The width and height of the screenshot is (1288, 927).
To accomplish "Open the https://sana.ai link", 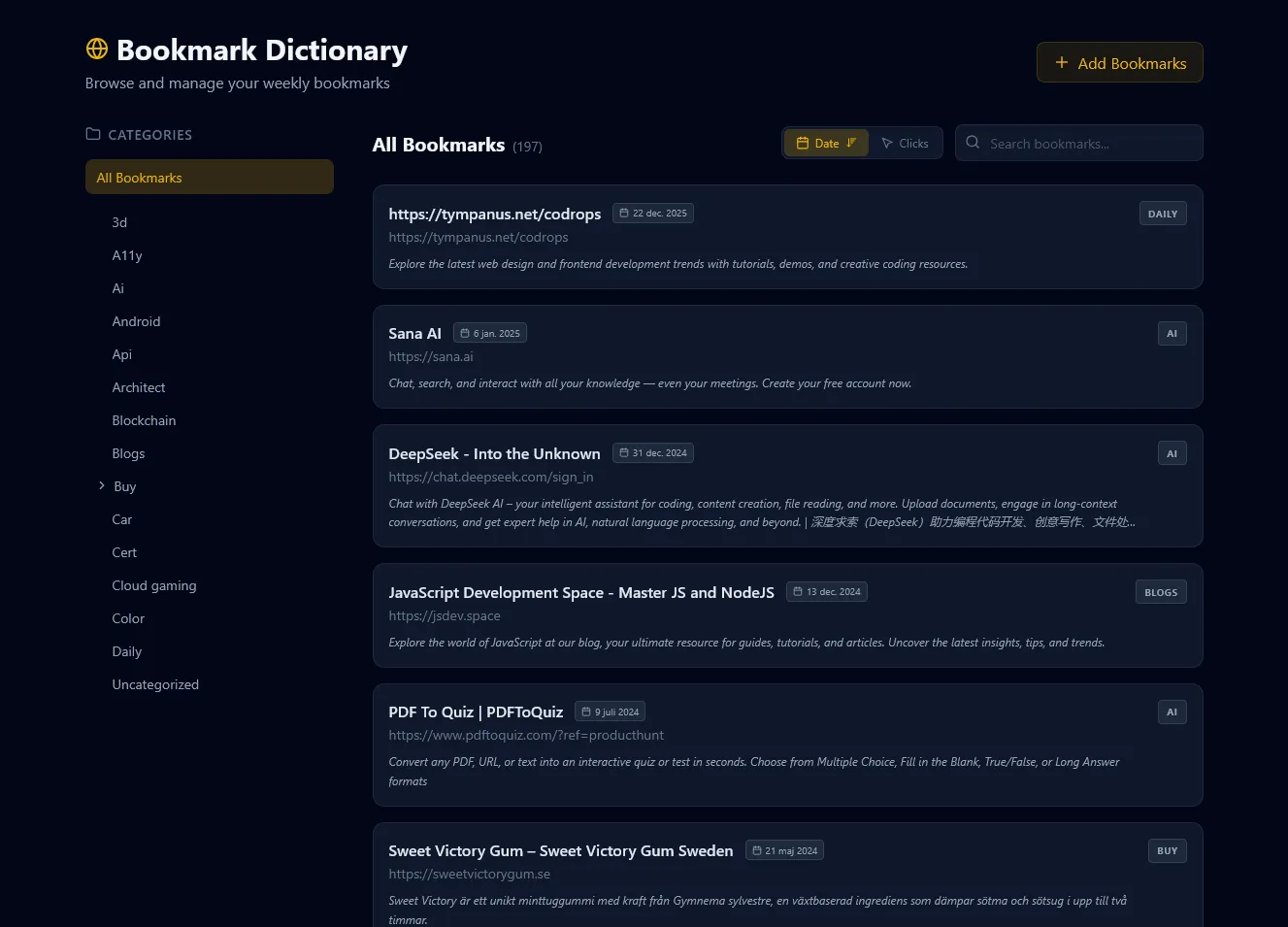I will coord(430,355).
